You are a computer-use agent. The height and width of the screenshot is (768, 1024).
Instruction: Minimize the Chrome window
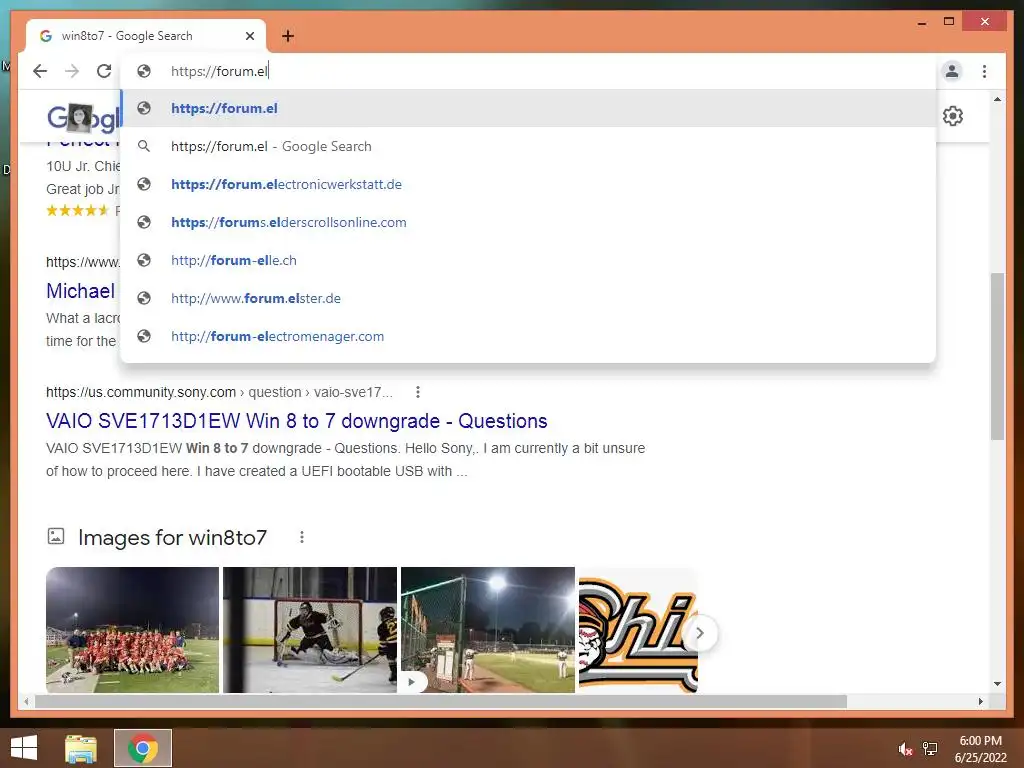[x=922, y=23]
